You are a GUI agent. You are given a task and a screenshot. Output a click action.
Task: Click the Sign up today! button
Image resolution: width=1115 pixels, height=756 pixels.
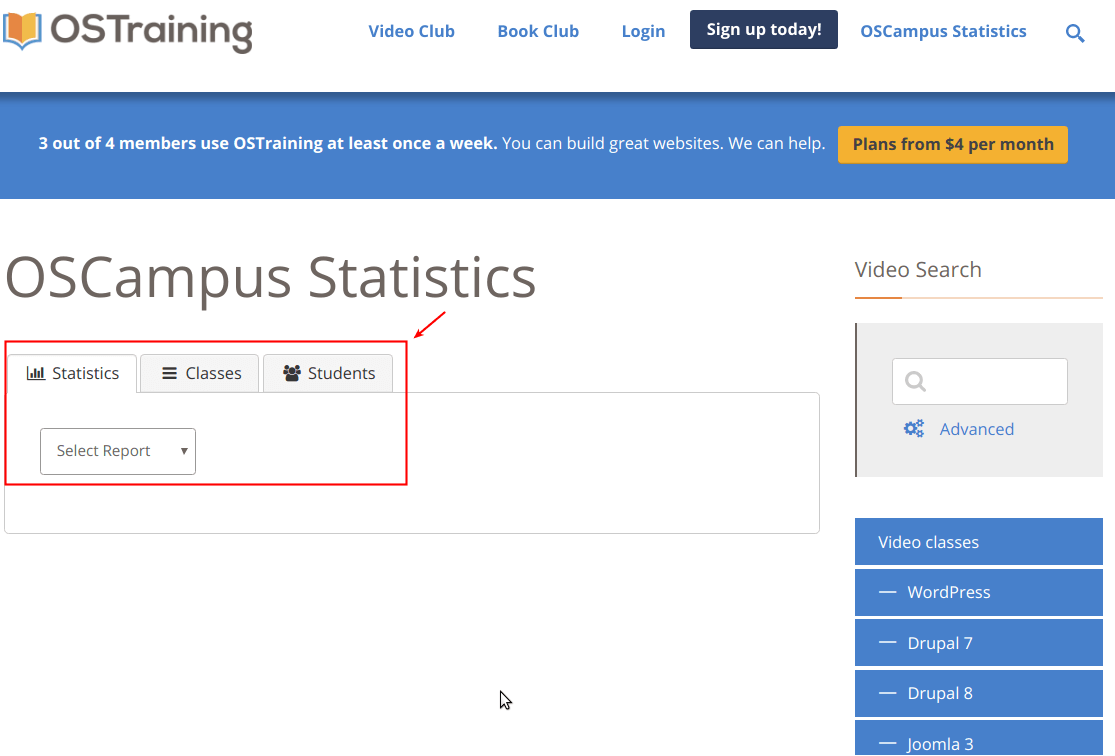(x=764, y=30)
